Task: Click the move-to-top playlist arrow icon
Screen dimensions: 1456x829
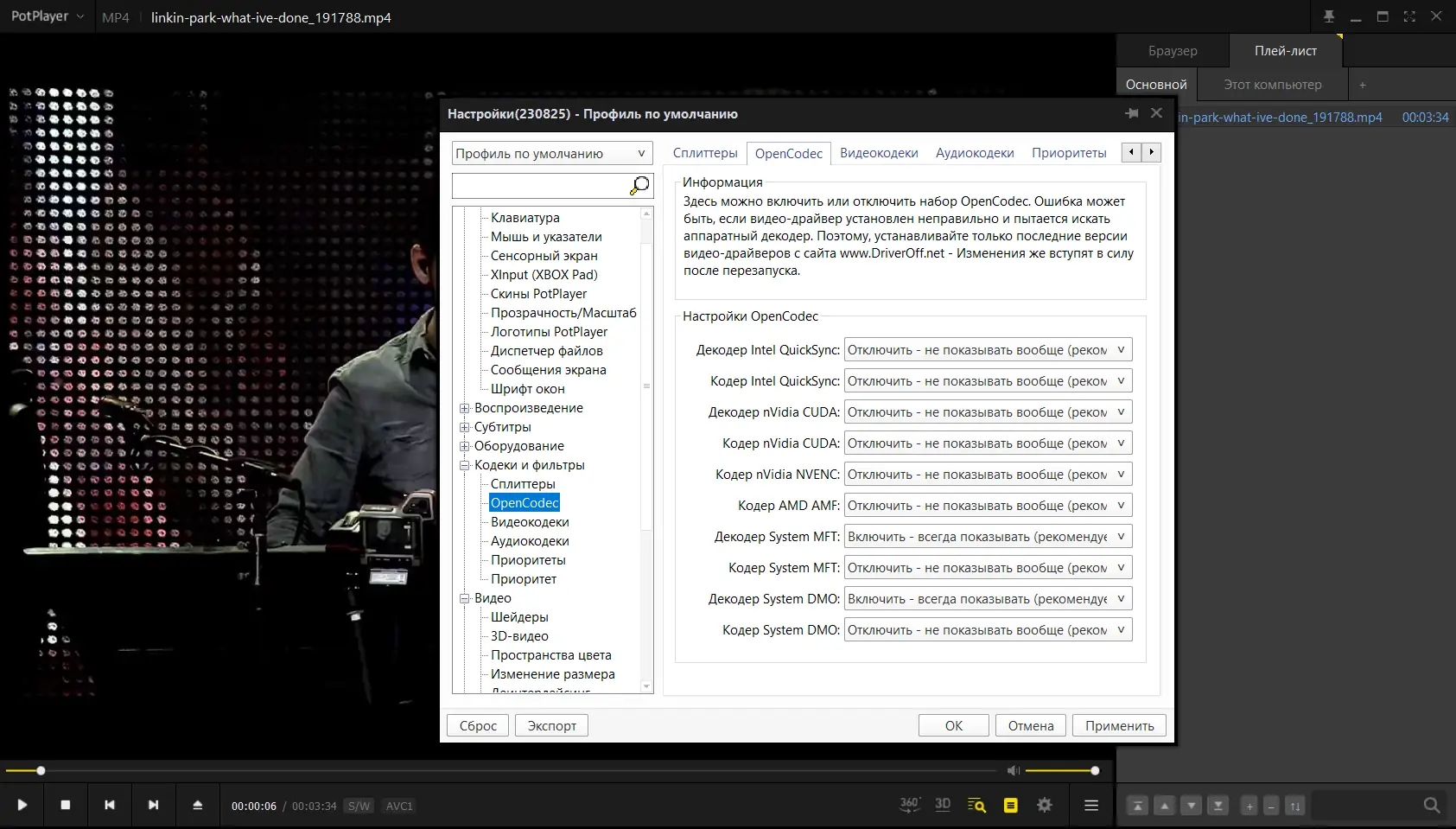Action: tap(1138, 806)
